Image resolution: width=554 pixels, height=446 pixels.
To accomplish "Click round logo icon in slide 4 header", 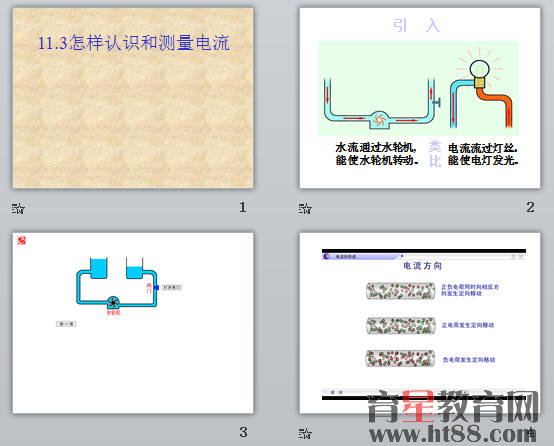I will [x=327, y=256].
